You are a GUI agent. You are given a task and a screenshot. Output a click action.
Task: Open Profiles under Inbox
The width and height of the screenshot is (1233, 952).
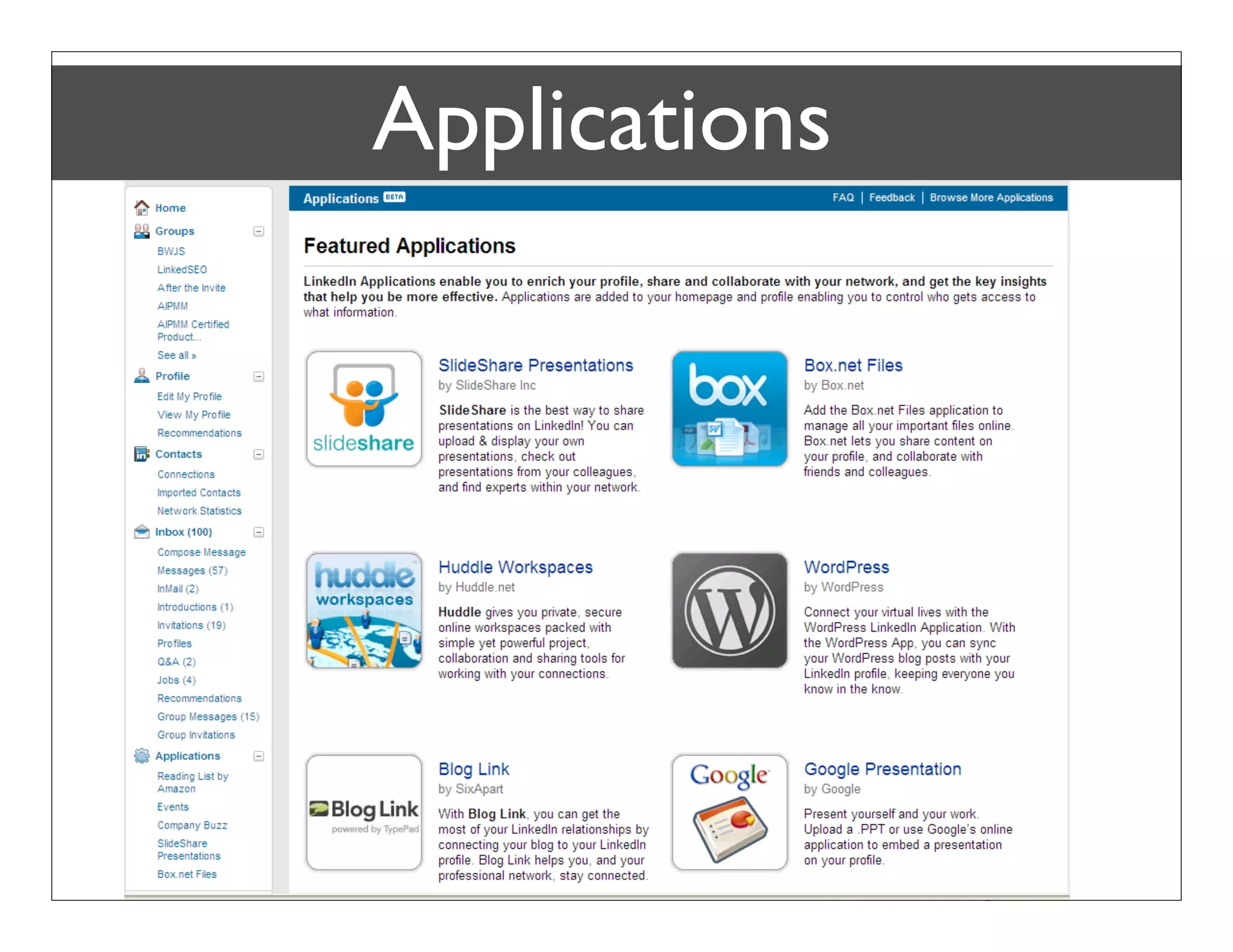tap(175, 643)
